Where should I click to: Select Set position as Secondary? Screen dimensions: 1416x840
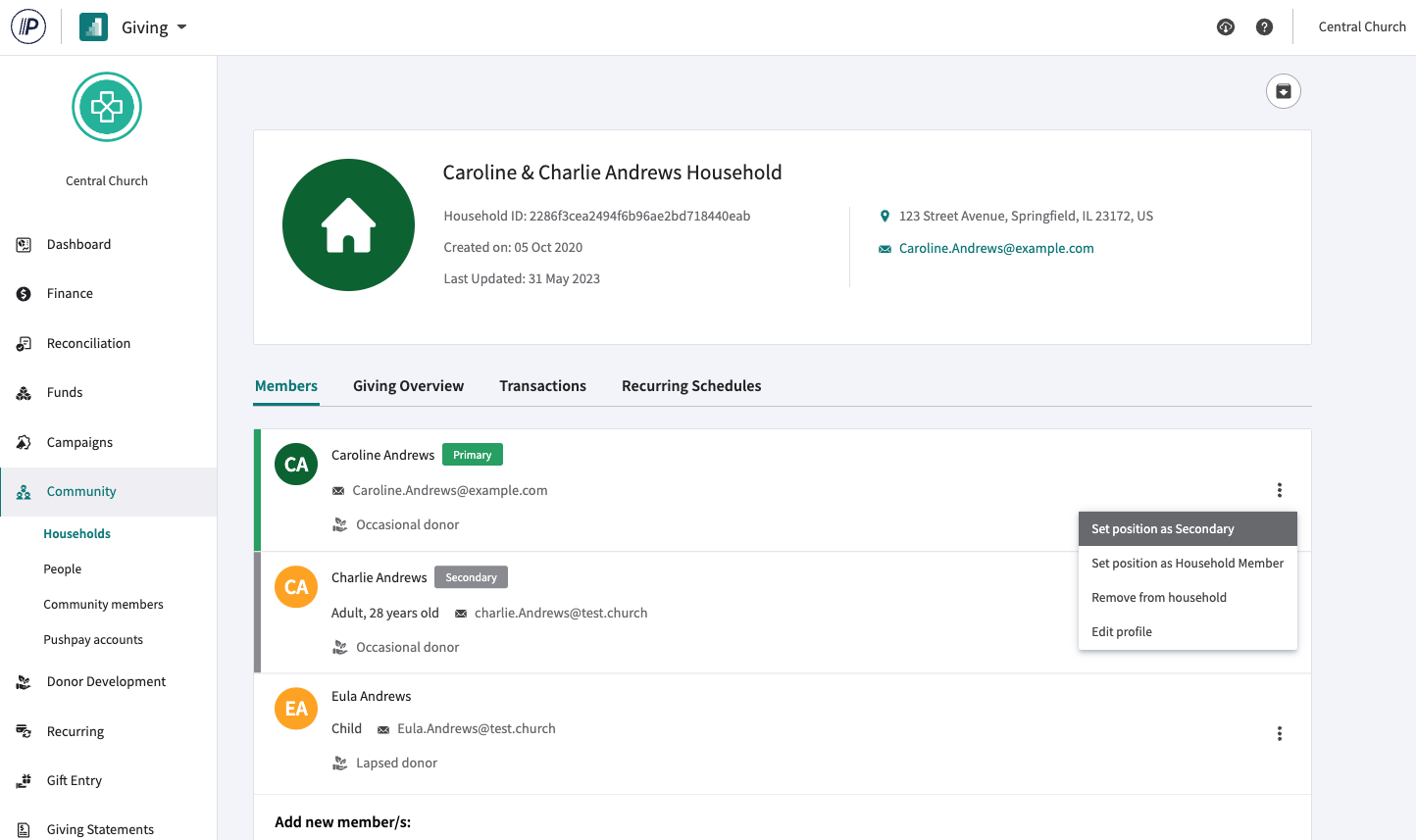click(1162, 529)
